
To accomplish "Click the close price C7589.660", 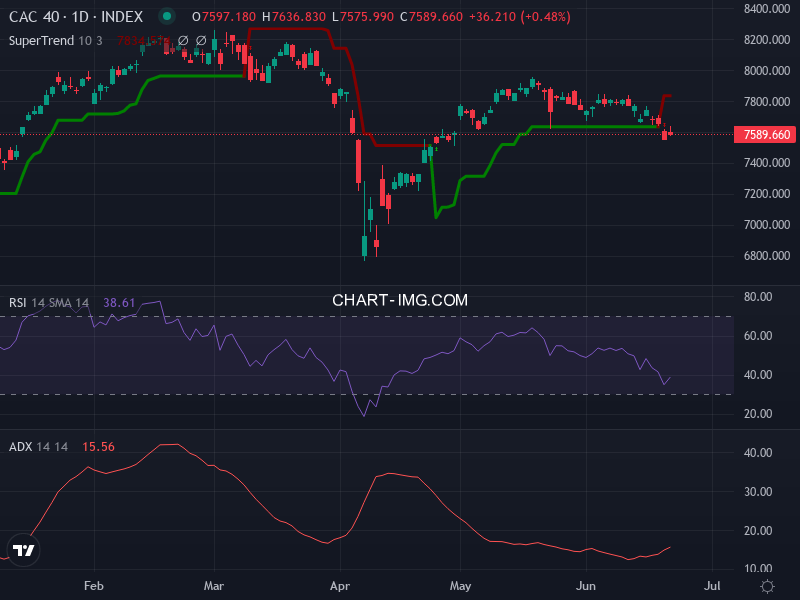I will 431,17.
